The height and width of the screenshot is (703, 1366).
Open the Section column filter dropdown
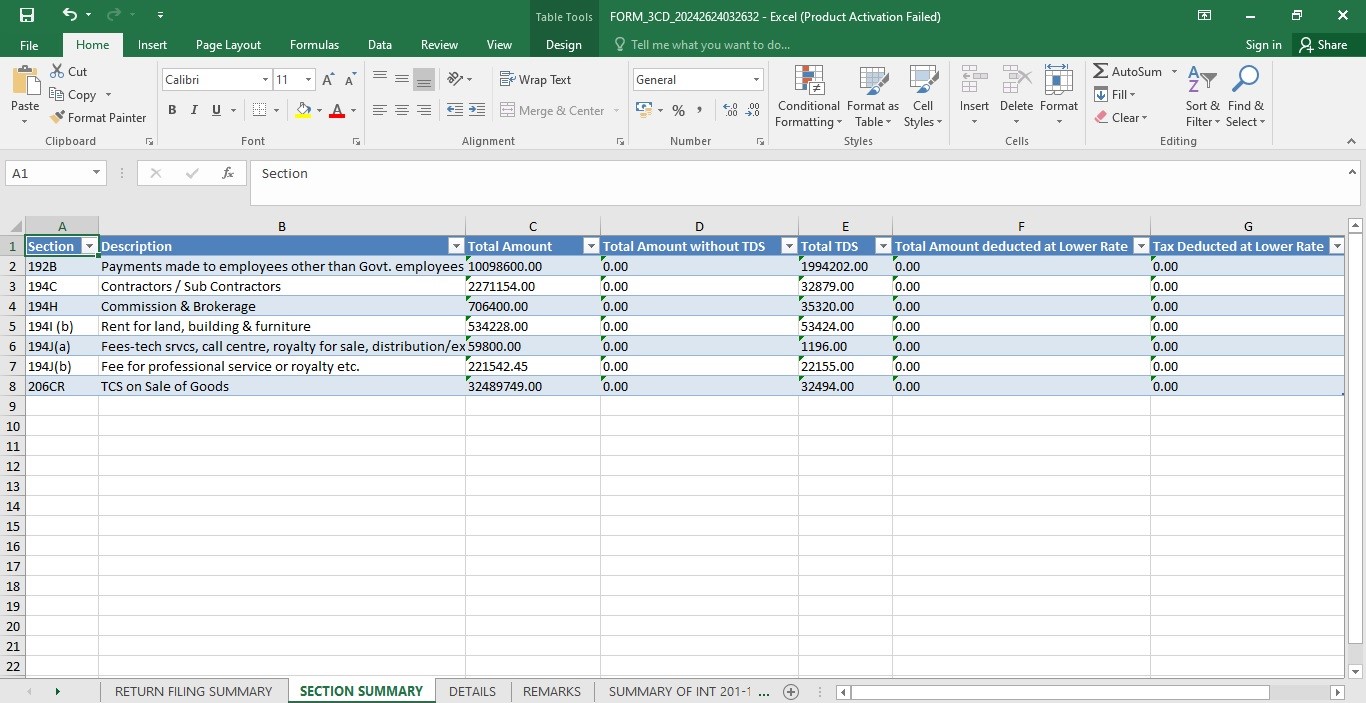coord(88,246)
